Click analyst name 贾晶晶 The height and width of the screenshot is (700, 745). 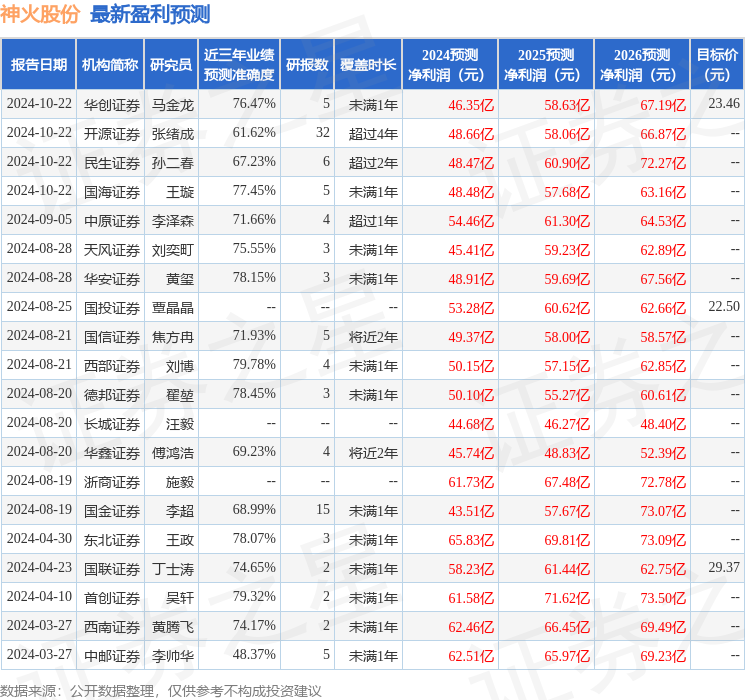[172, 307]
